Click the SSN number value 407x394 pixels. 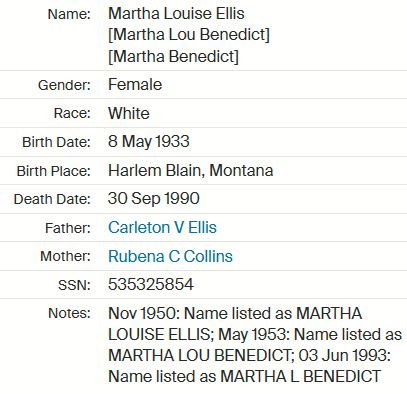coord(151,285)
